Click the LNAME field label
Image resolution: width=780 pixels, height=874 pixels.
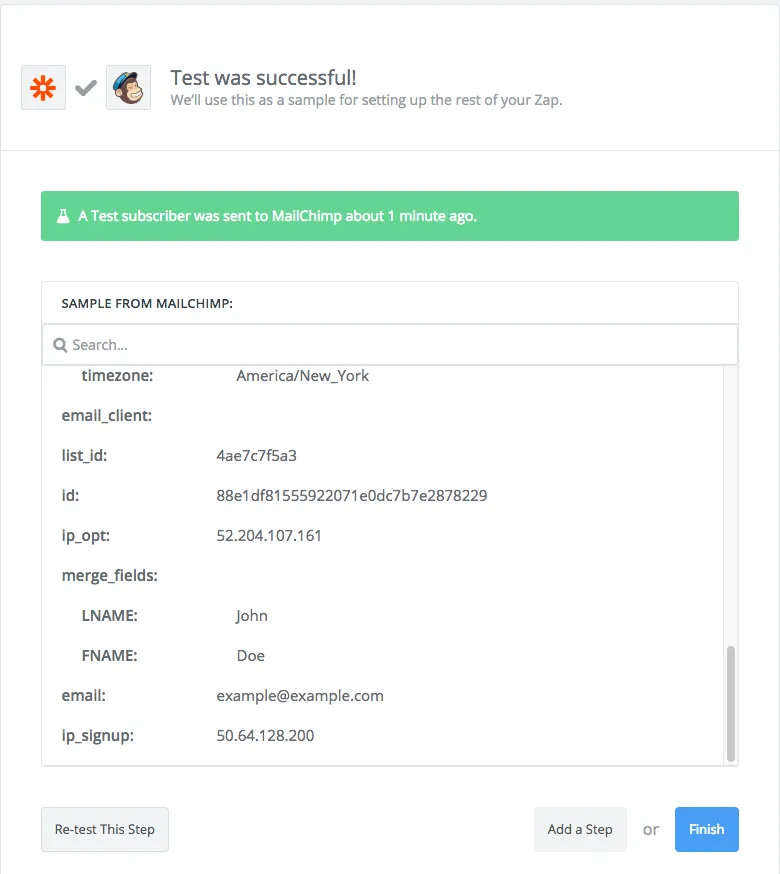click(109, 616)
